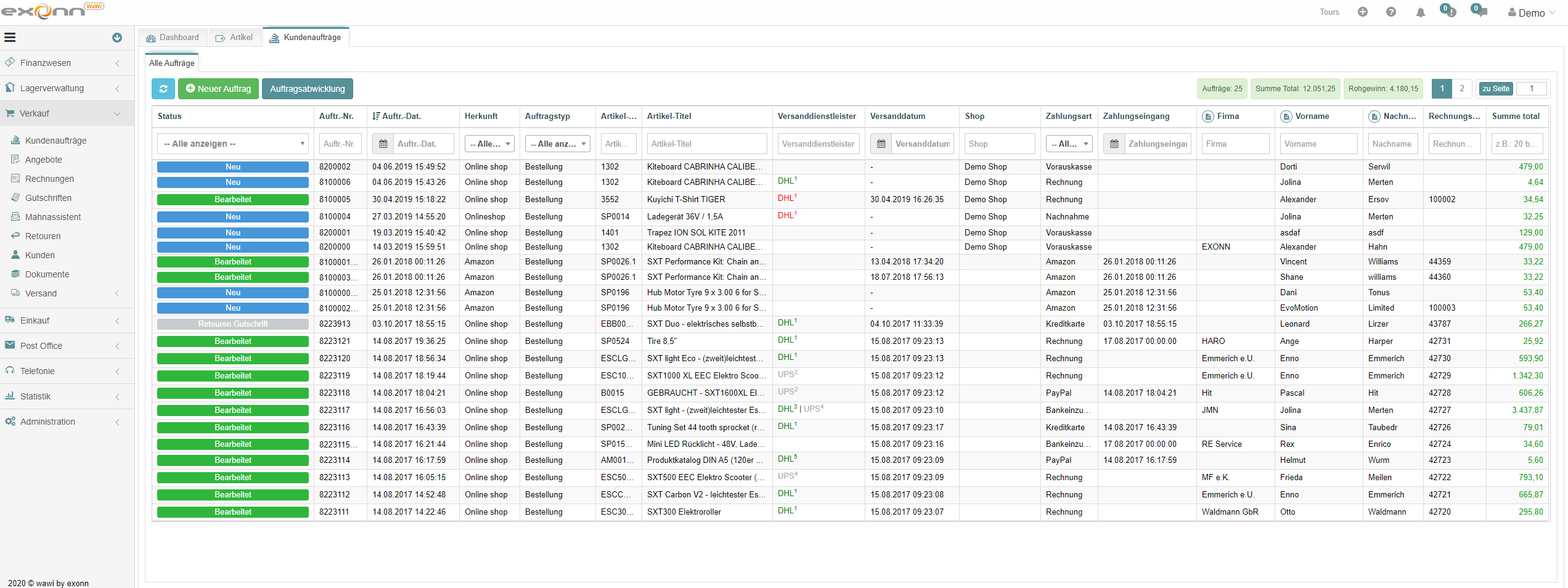This screenshot has width=1568, height=588.
Task: Open the chat messages icon
Action: click(x=1479, y=12)
